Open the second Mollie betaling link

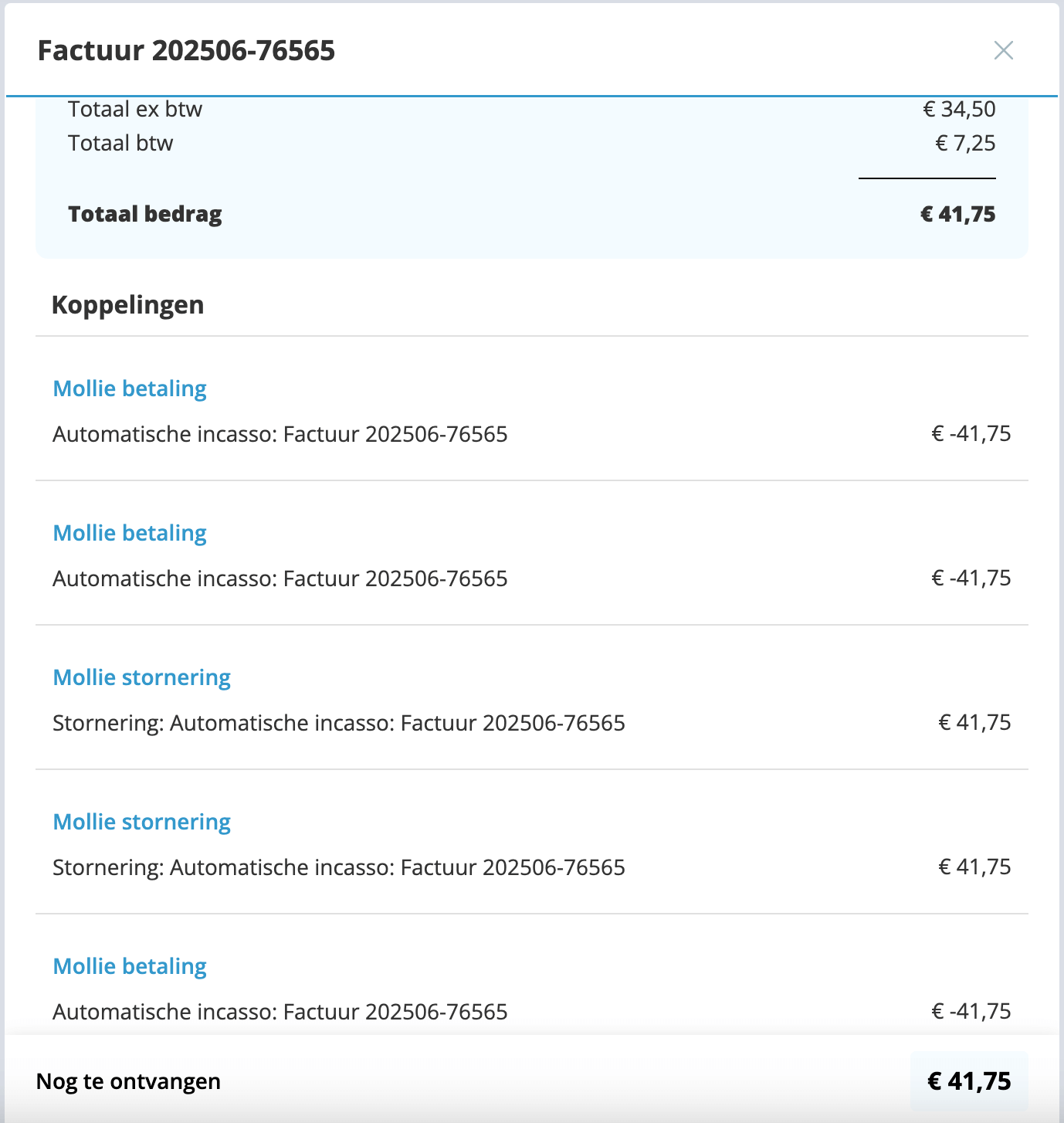point(130,533)
